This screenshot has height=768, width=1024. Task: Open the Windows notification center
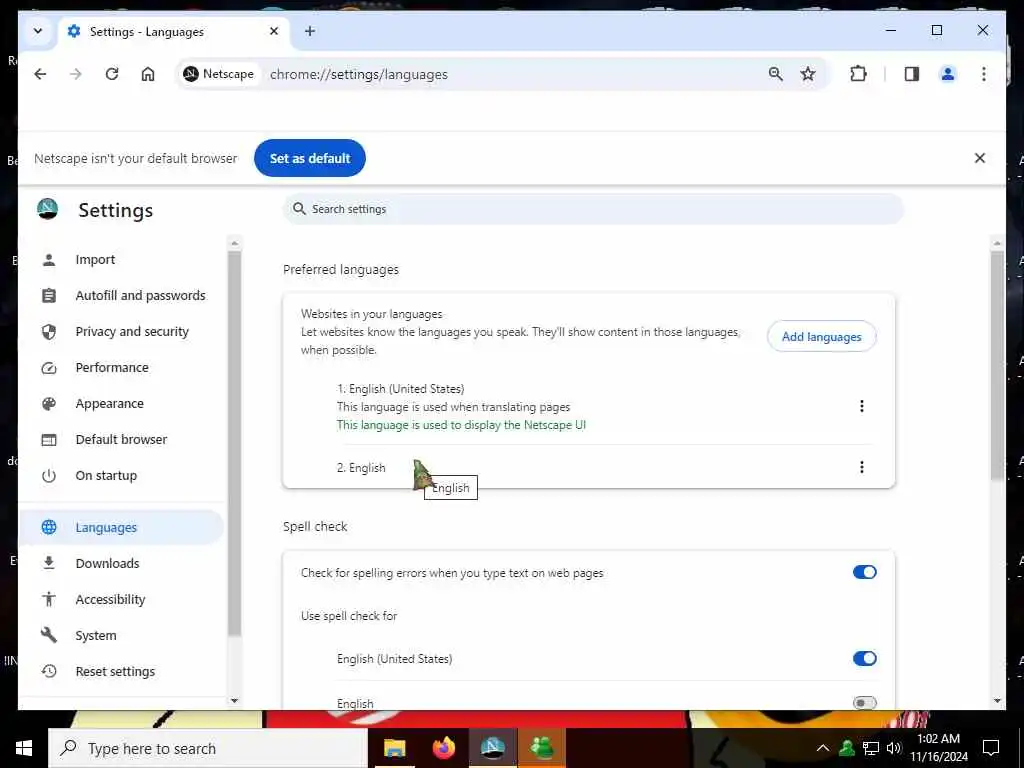(991, 748)
